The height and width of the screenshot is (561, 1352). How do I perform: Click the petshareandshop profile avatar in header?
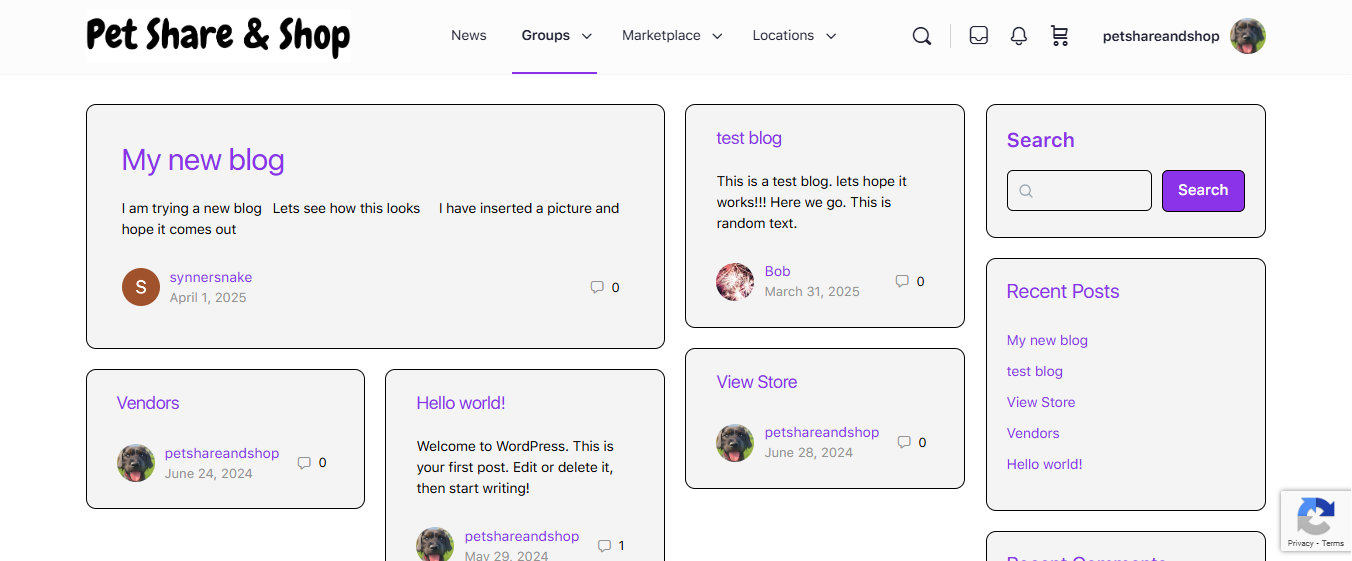click(x=1248, y=36)
